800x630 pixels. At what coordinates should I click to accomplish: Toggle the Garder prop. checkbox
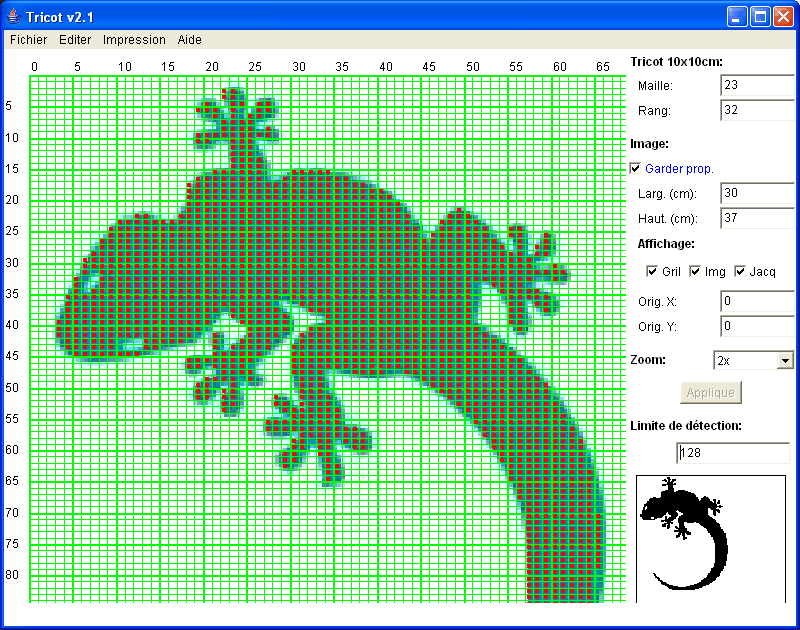coord(635,168)
